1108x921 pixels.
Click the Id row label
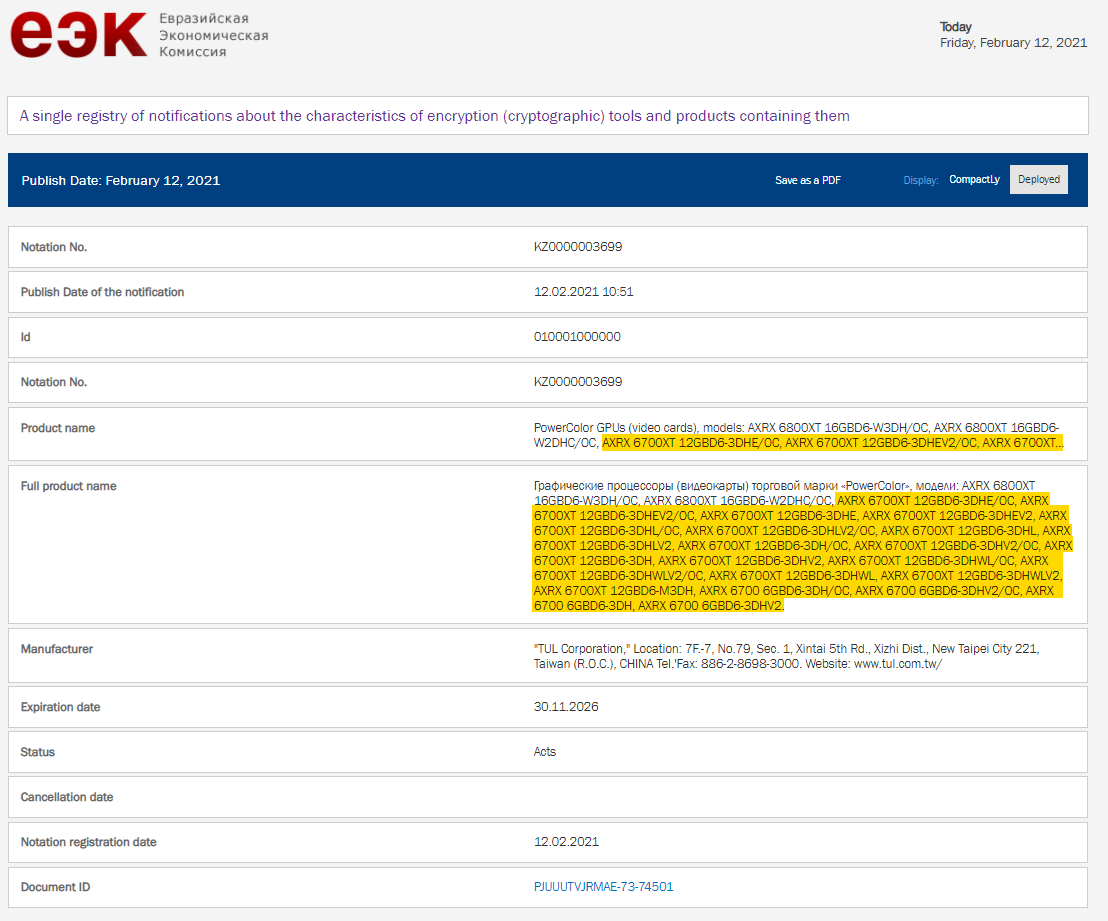25,336
